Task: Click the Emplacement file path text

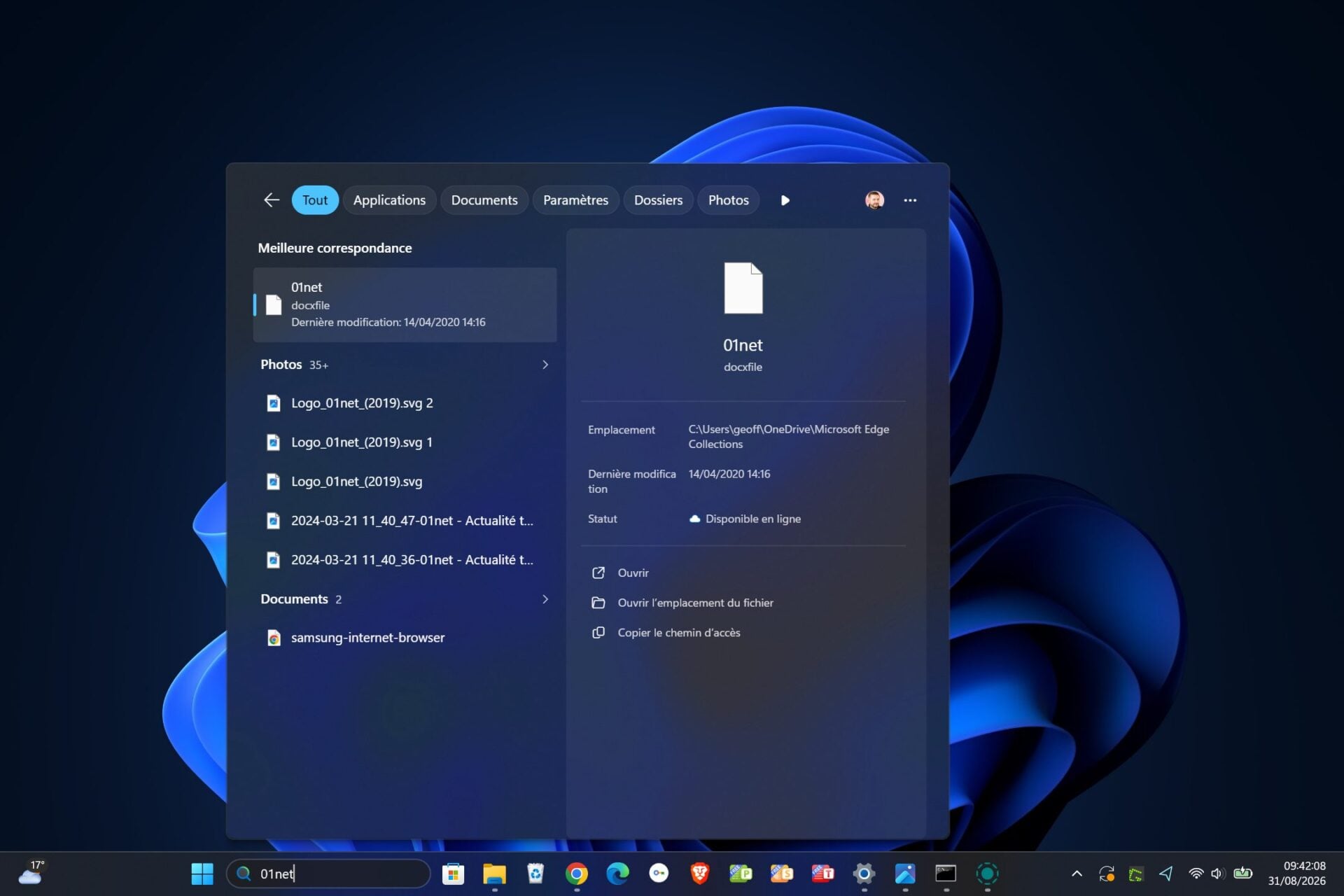Action: point(789,437)
